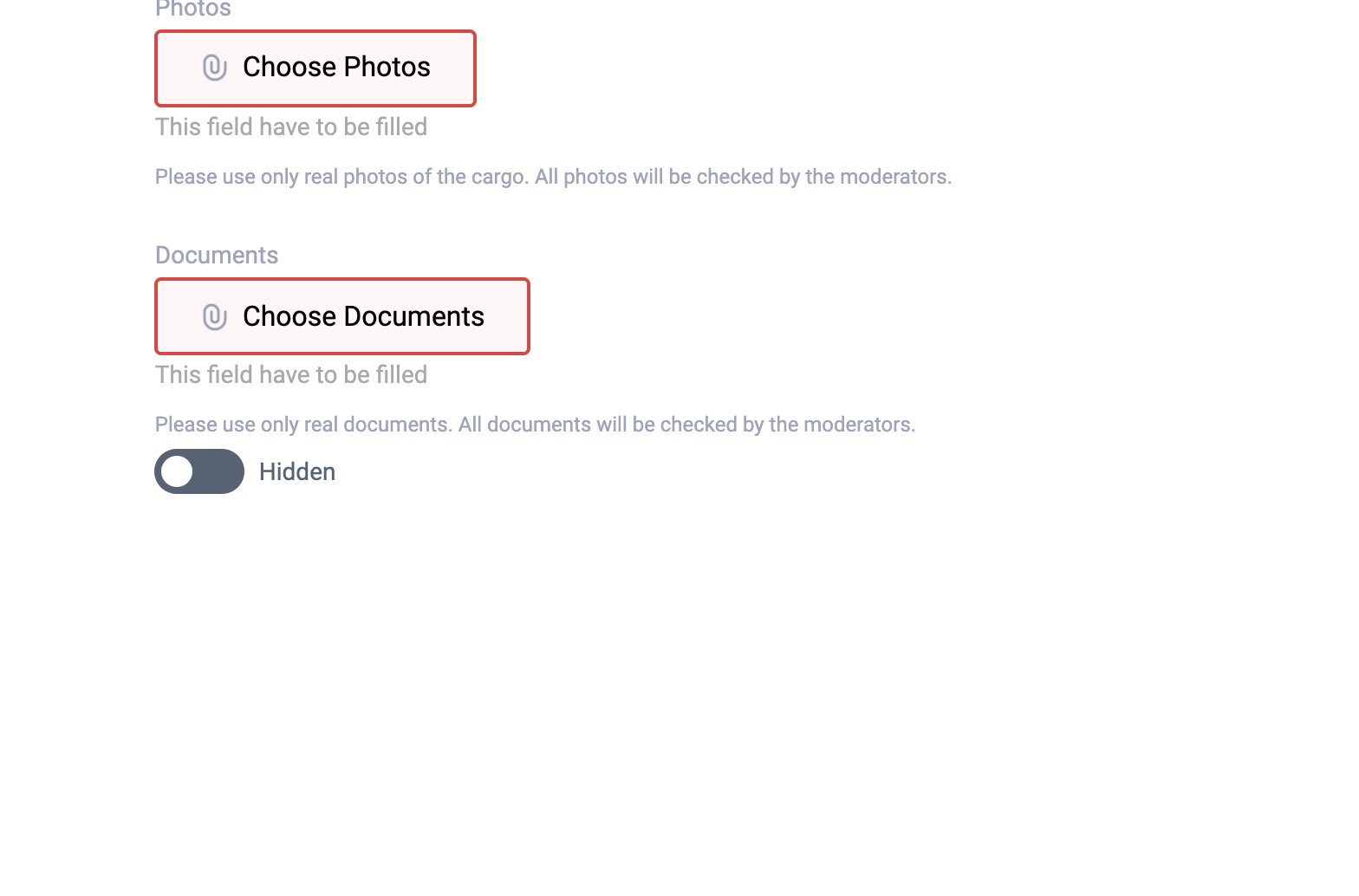Click the paperclip icon beside Choose Documents

tap(215, 317)
